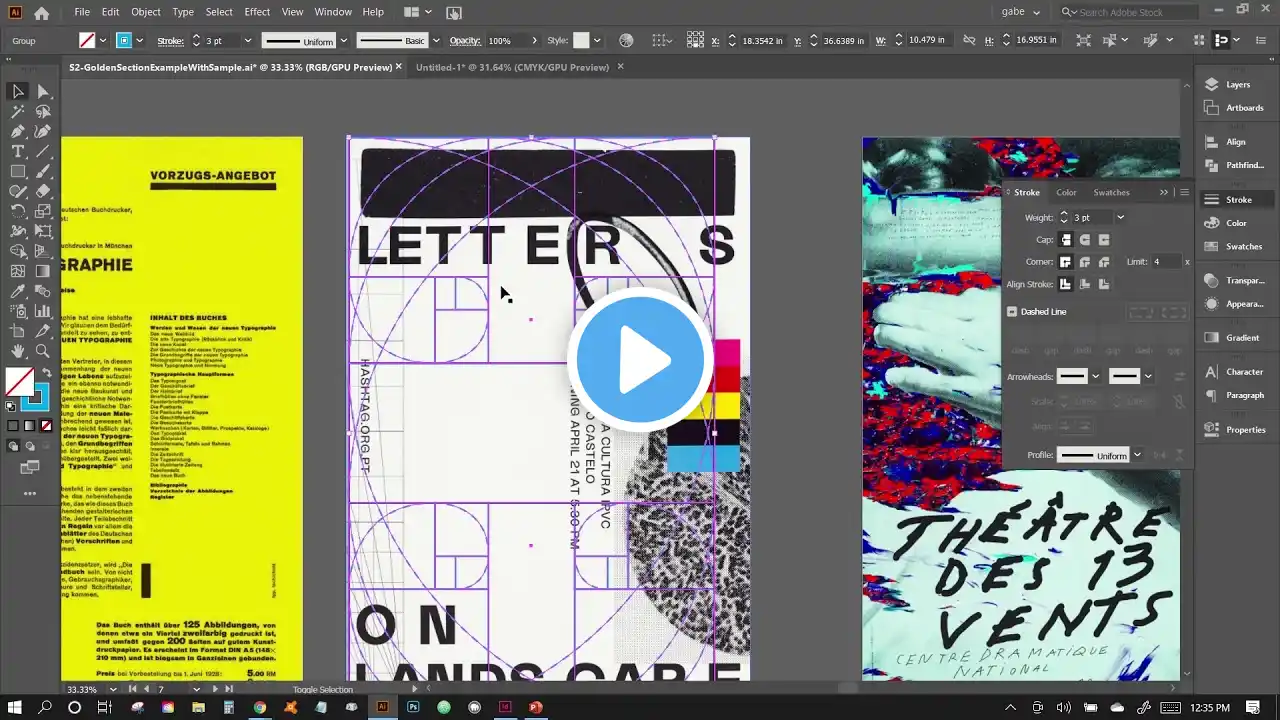Select the Selection tool arrow

[18, 91]
